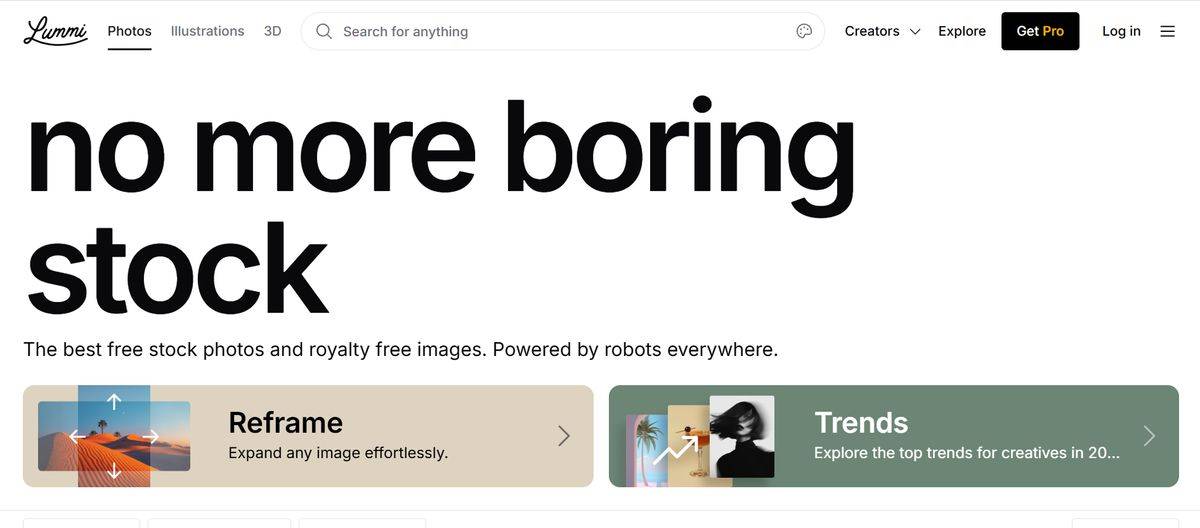1200x528 pixels.
Task: Open the 3D tab
Action: click(273, 31)
